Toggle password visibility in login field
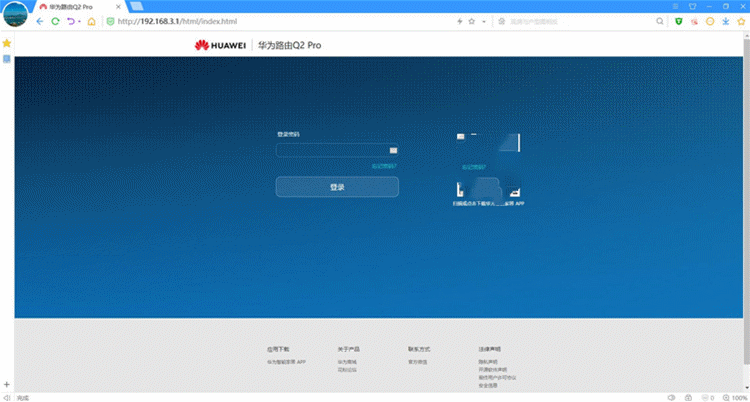This screenshot has width=750, height=402. point(393,150)
